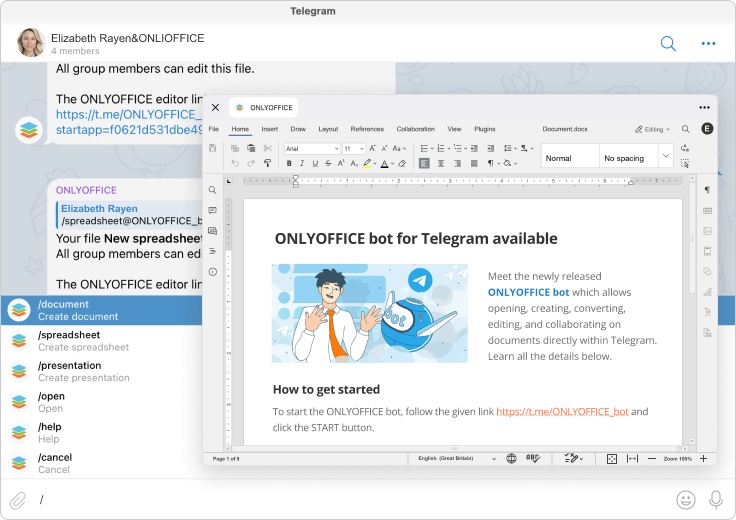This screenshot has width=736, height=520.
Task: Open the Editing mode dropdown
Action: 652,130
